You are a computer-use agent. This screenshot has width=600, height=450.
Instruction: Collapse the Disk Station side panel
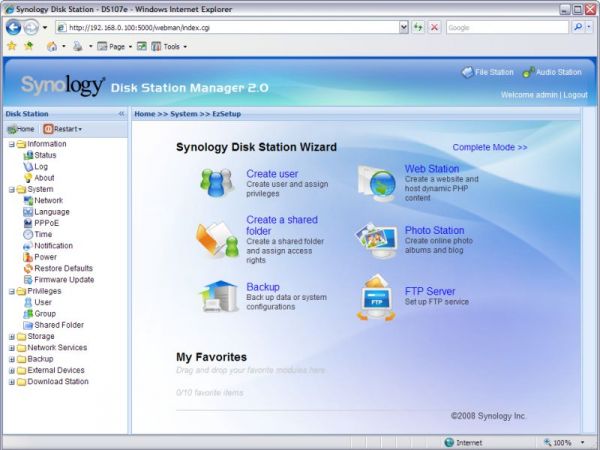(121, 114)
